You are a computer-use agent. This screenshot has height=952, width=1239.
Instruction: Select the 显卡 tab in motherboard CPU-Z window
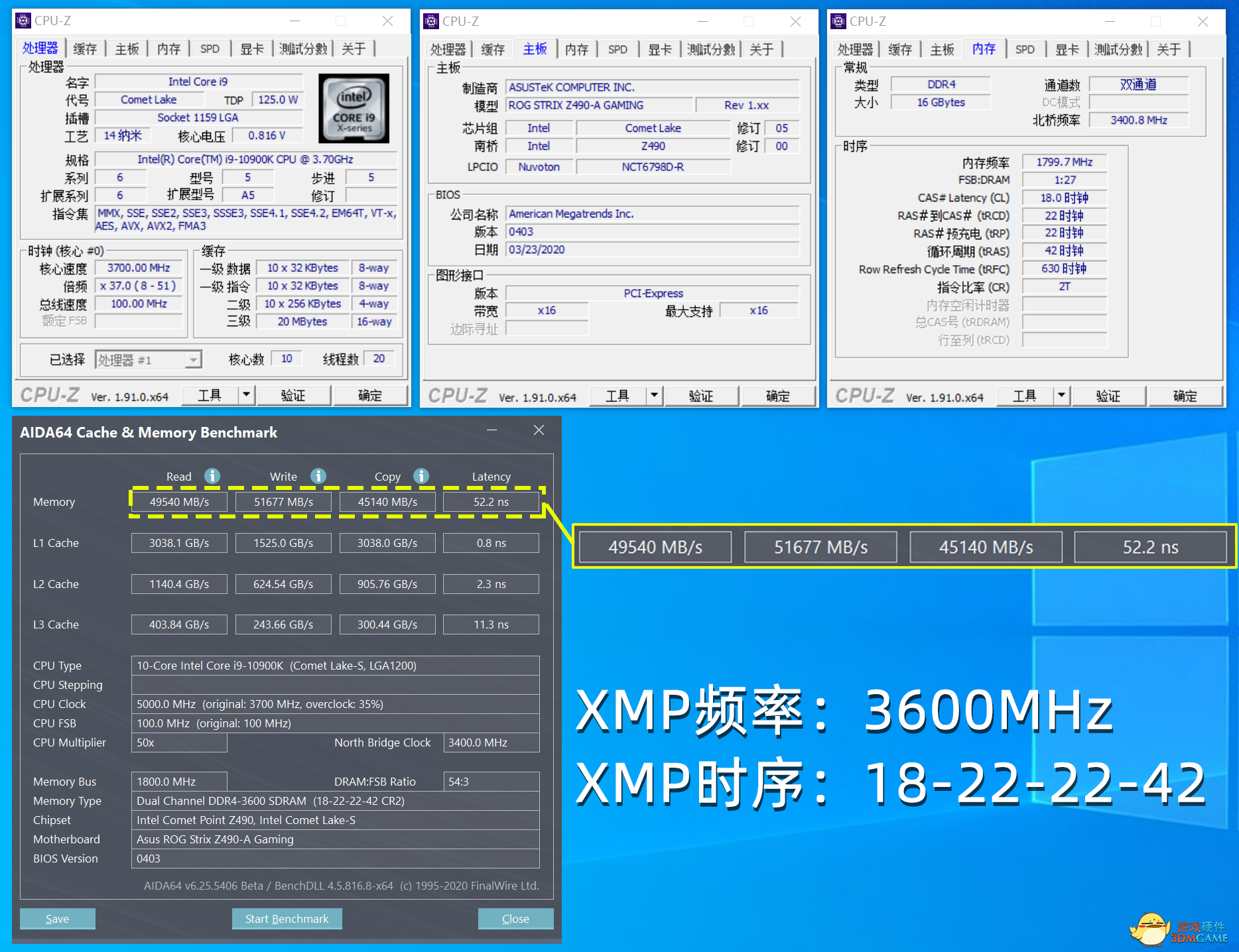click(660, 49)
